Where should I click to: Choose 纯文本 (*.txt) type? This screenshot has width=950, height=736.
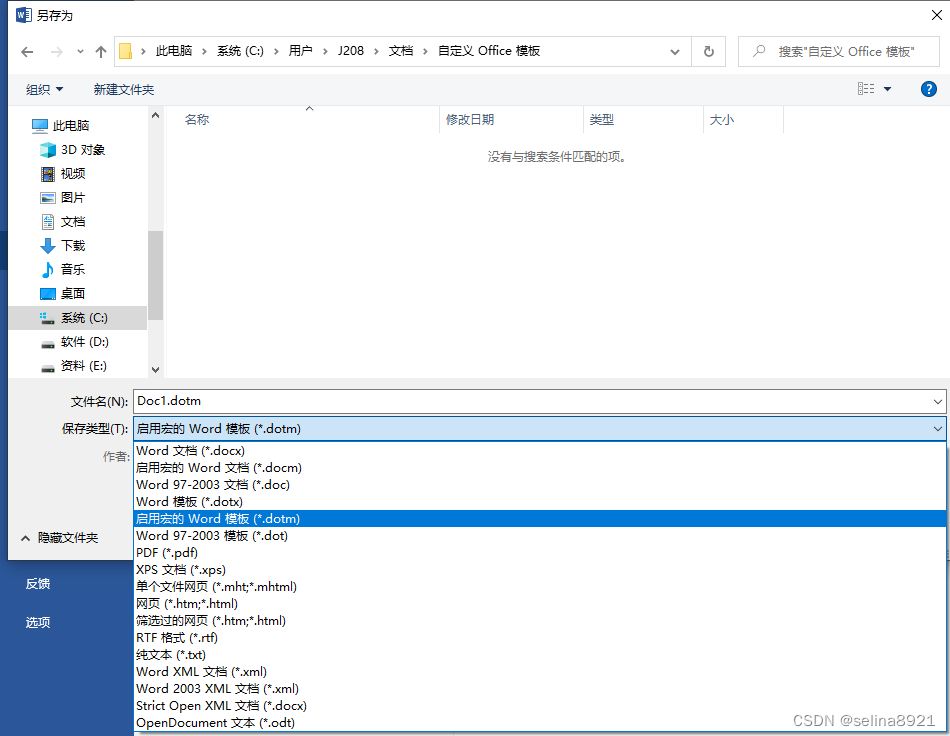click(539, 655)
